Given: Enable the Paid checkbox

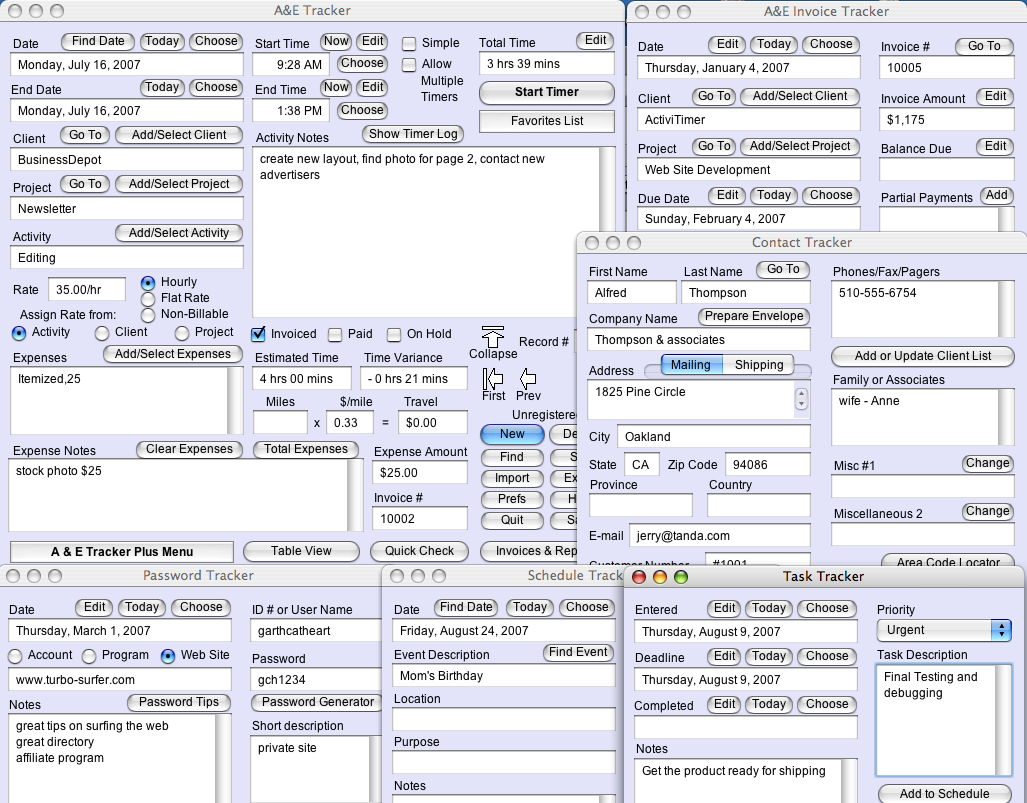Looking at the screenshot, I should tap(335, 335).
